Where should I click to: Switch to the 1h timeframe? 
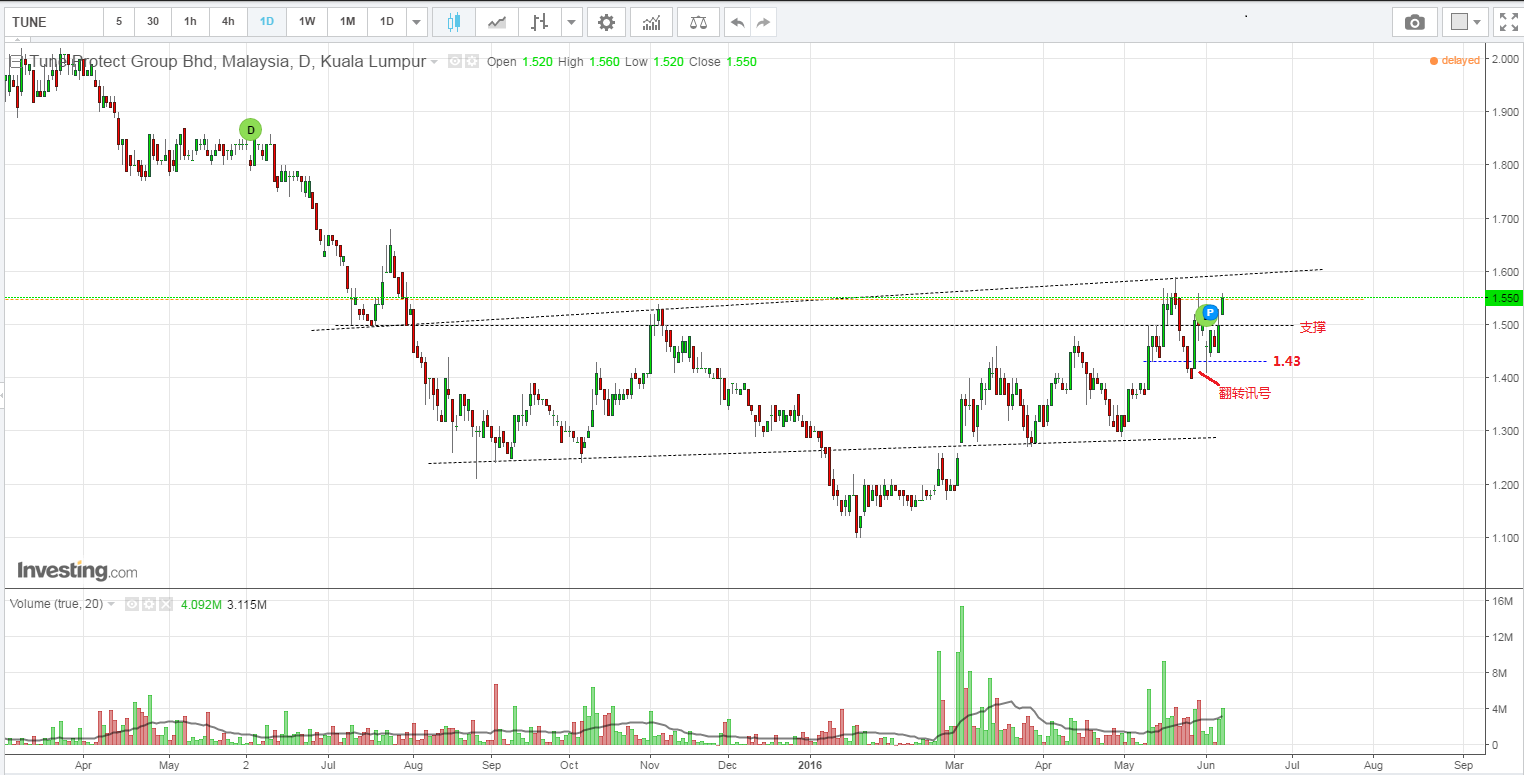[x=190, y=22]
